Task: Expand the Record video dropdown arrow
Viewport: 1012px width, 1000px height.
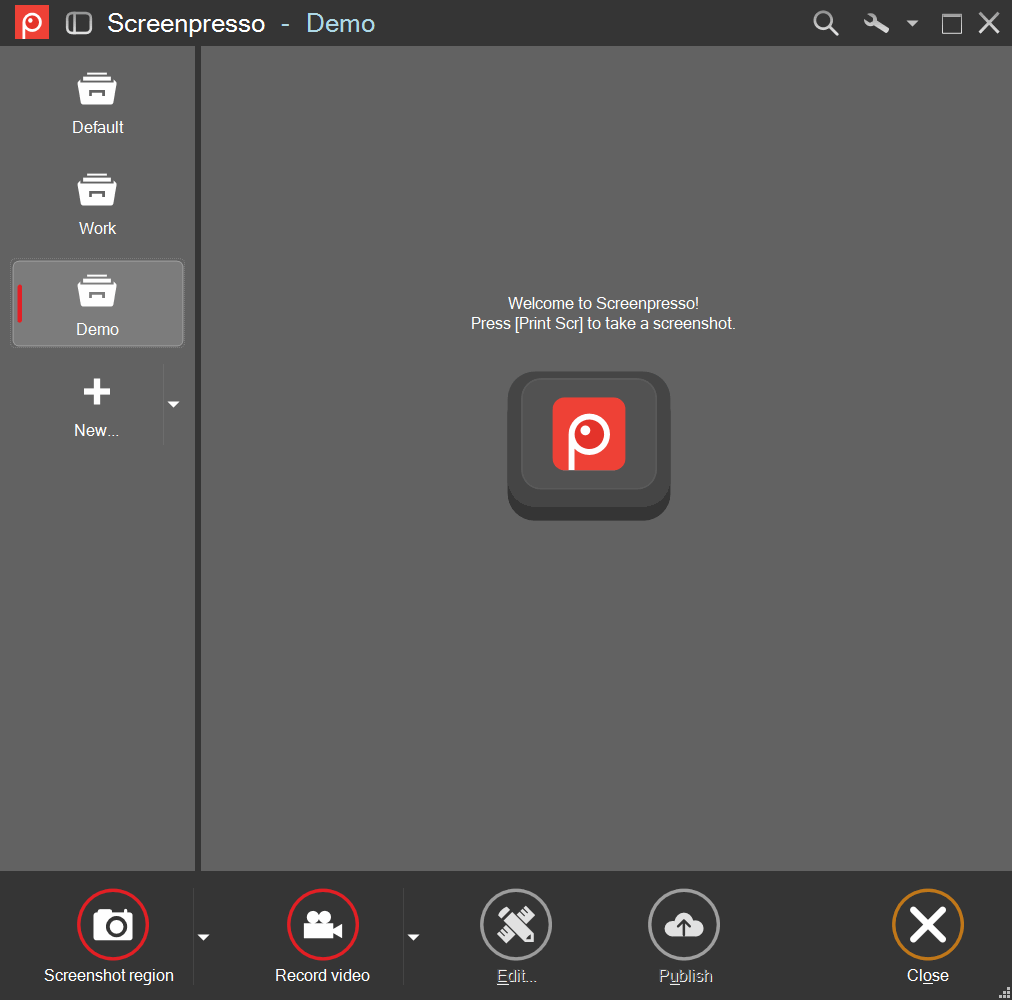Action: (x=414, y=937)
